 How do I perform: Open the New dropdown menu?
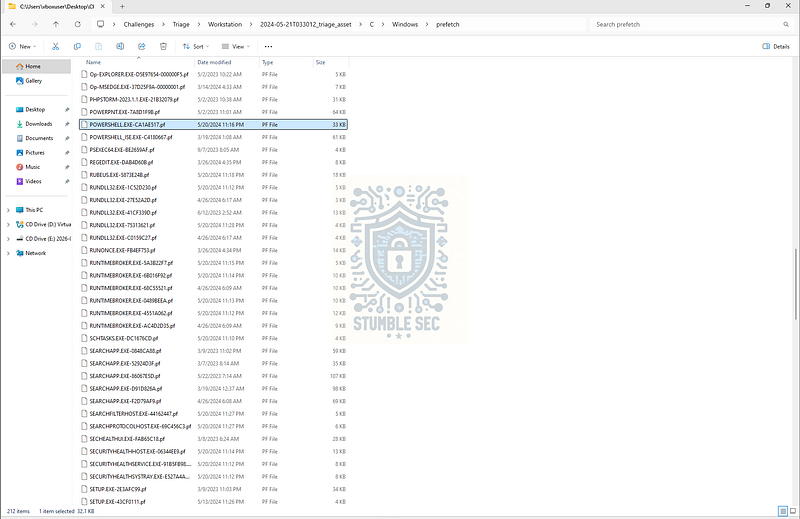pos(22,46)
